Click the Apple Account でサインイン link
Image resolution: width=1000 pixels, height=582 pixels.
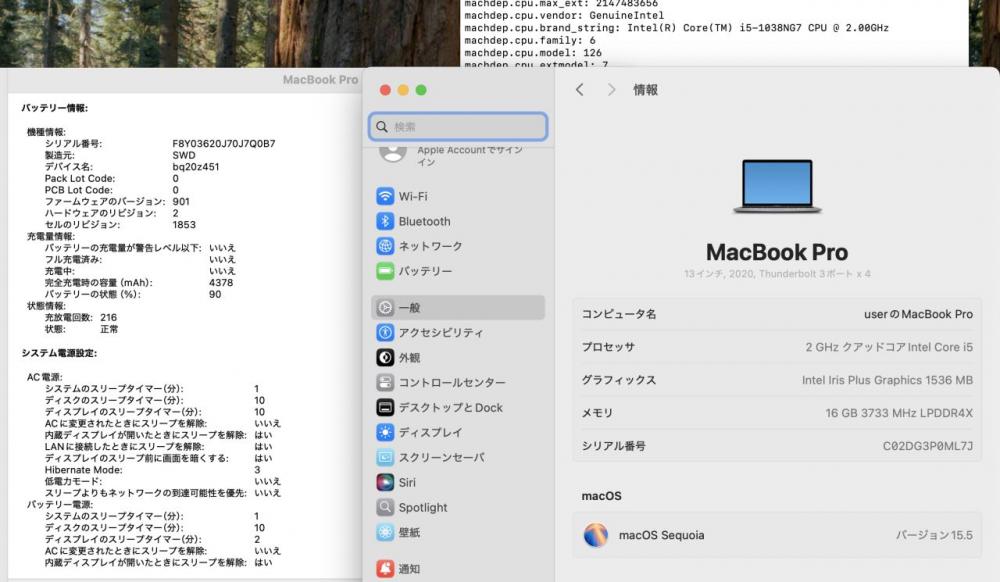pos(469,156)
